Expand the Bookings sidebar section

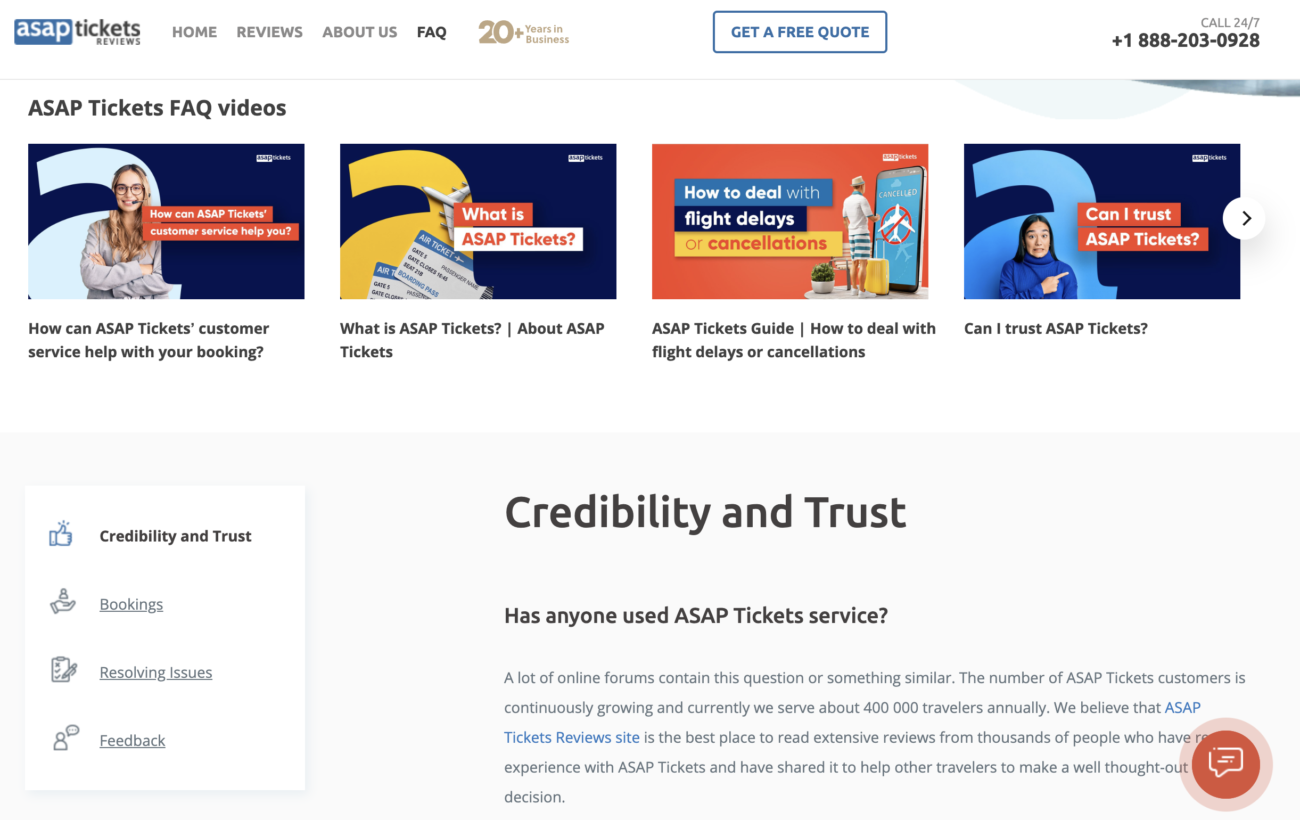(131, 604)
